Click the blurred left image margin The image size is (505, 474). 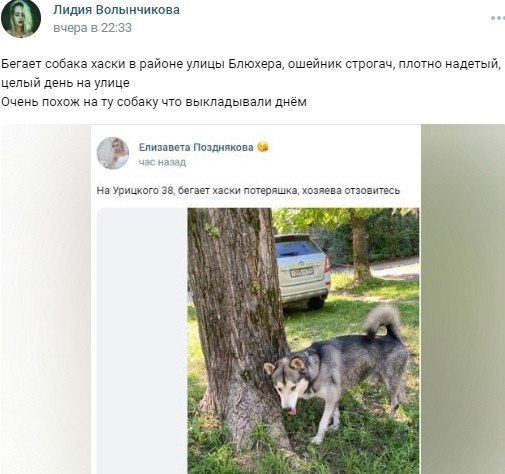pyautogui.click(x=46, y=299)
